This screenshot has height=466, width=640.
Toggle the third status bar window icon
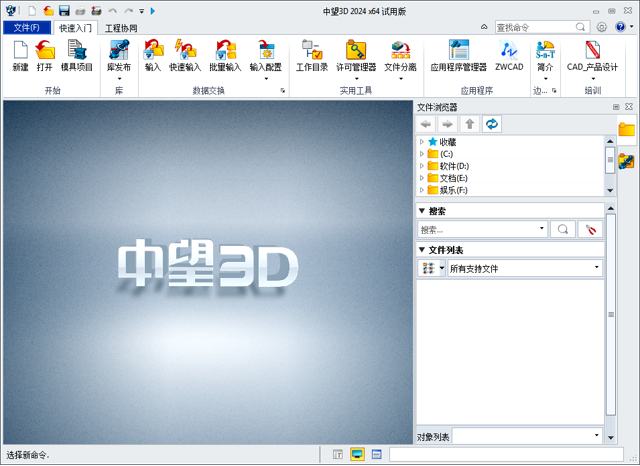[x=377, y=454]
